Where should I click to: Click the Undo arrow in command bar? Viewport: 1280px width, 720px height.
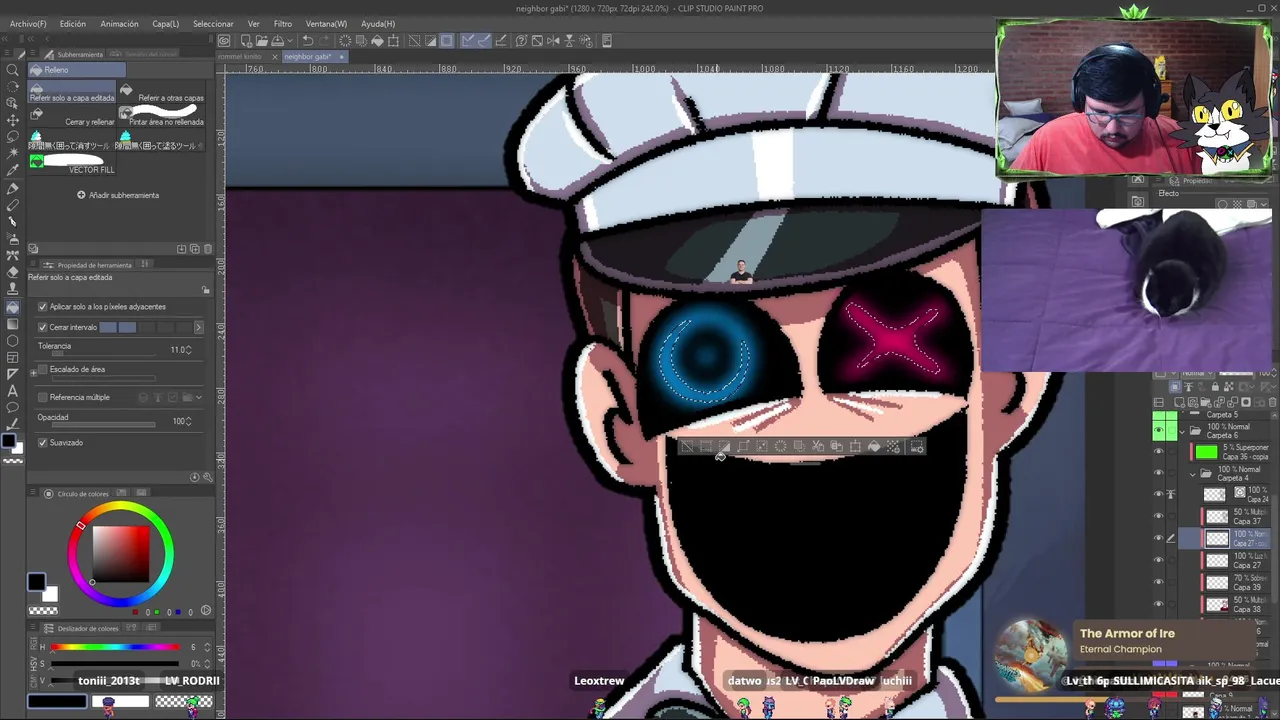[308, 41]
